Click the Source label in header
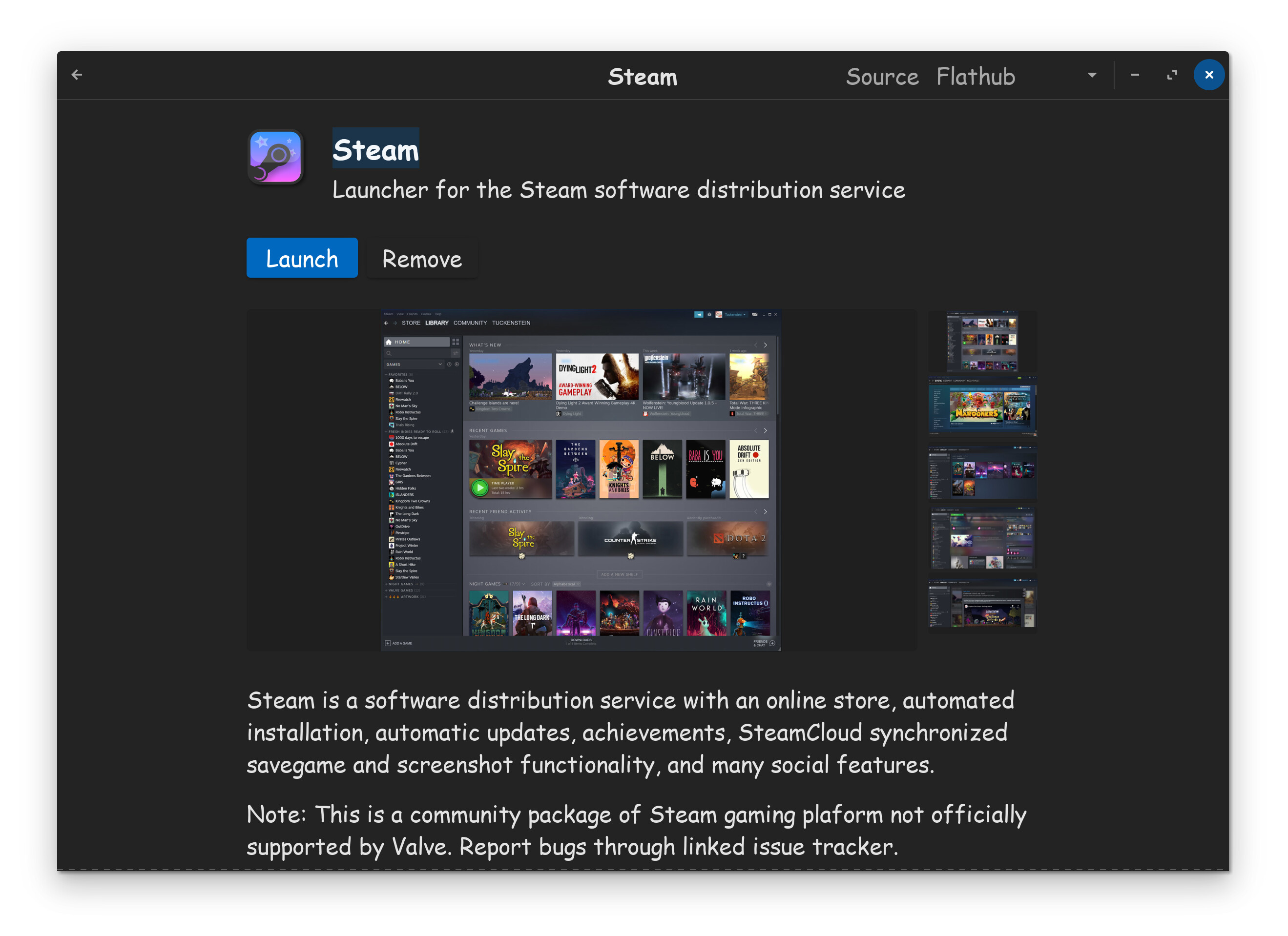The image size is (1288, 936). tap(882, 77)
